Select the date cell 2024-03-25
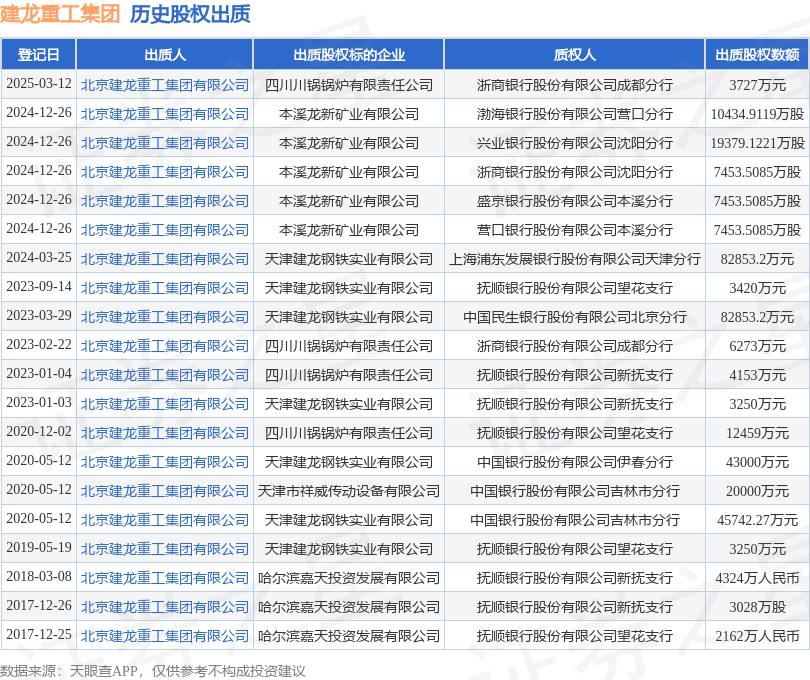This screenshot has width=810, height=680. coord(39,257)
